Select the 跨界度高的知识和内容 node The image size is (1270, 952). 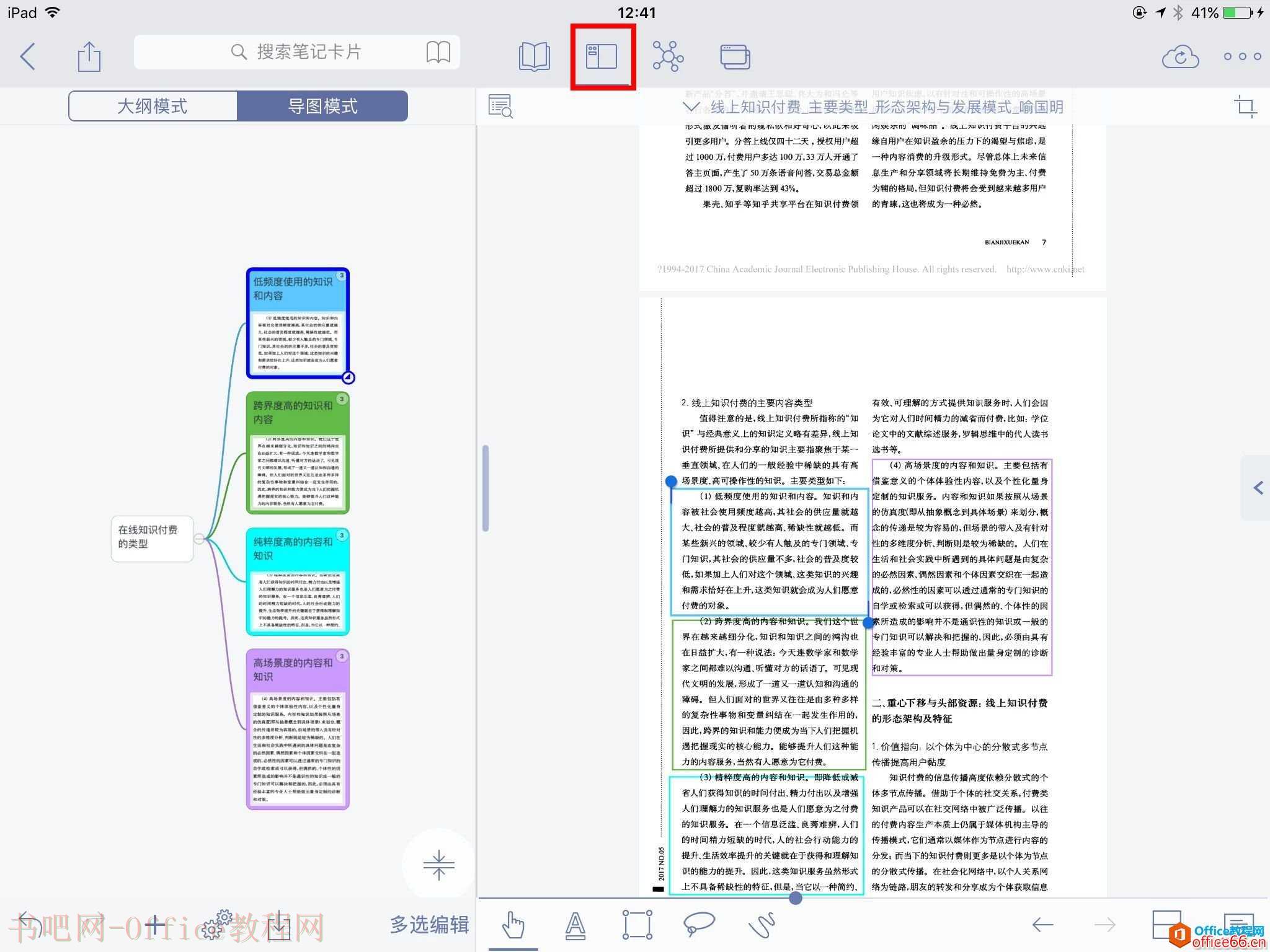[298, 452]
